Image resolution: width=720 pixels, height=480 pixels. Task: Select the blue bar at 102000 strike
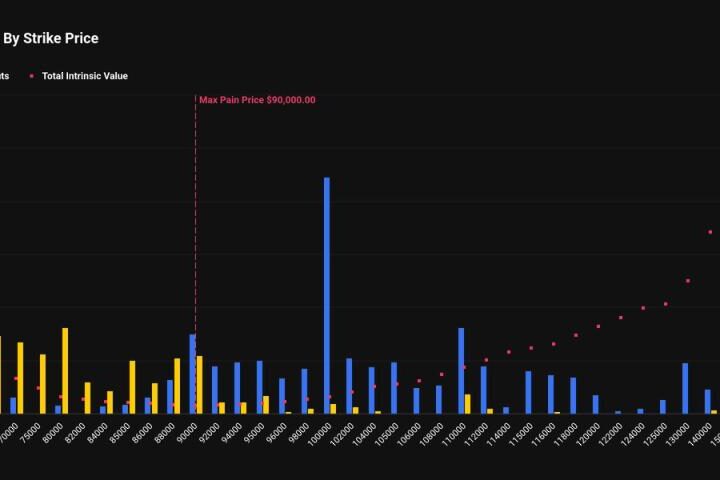point(349,385)
